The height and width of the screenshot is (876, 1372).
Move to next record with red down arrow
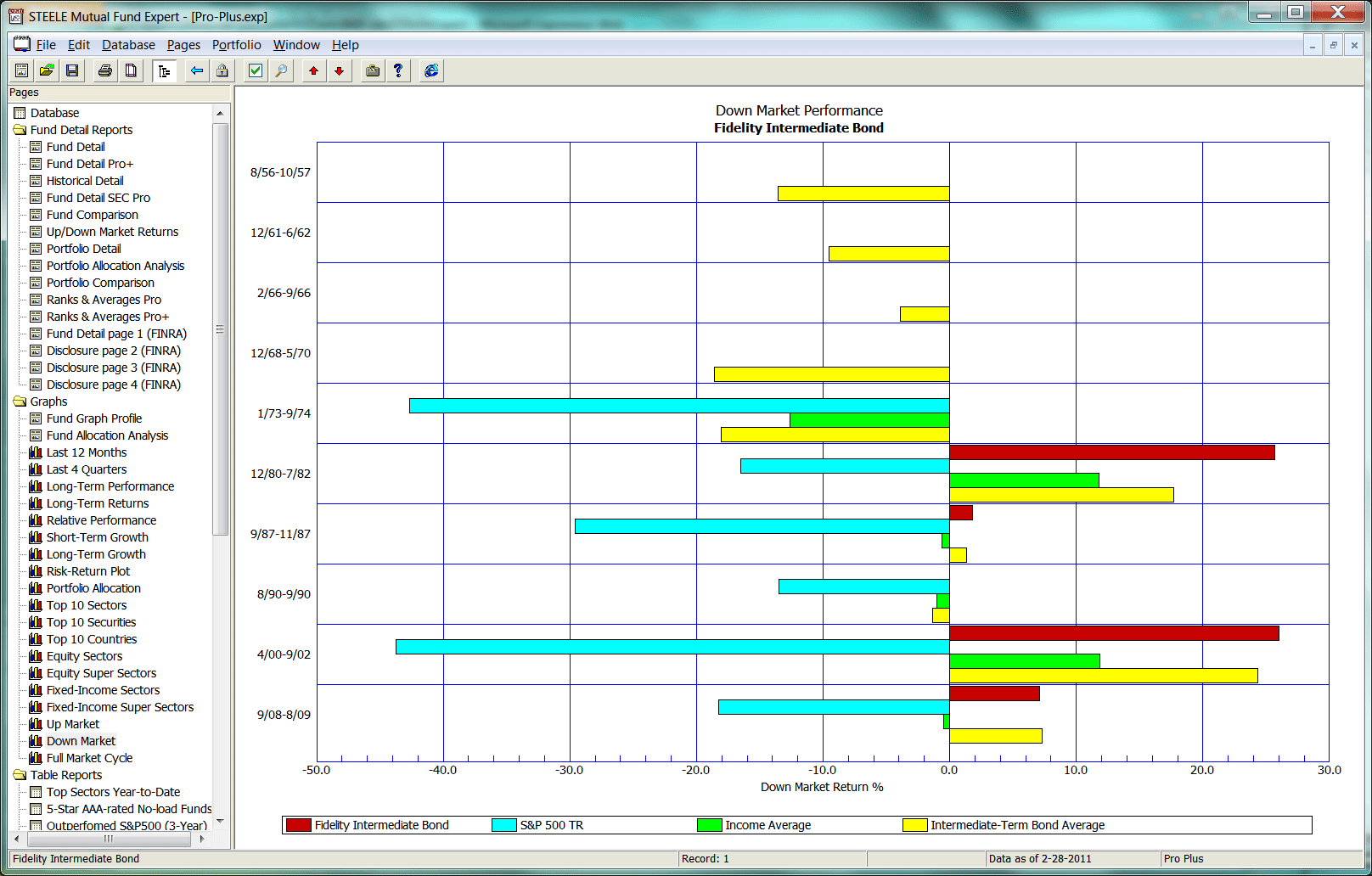coord(340,70)
